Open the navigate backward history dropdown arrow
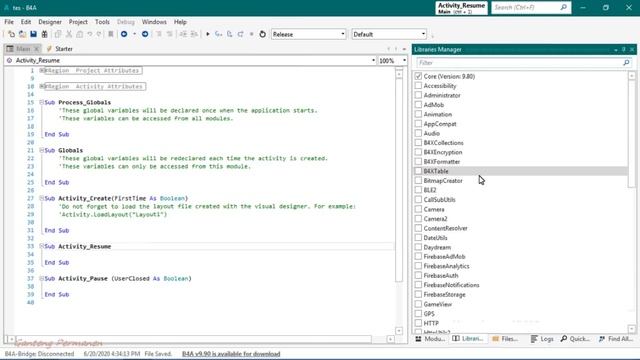Image resolution: width=640 pixels, height=360 pixels. tap(134, 34)
